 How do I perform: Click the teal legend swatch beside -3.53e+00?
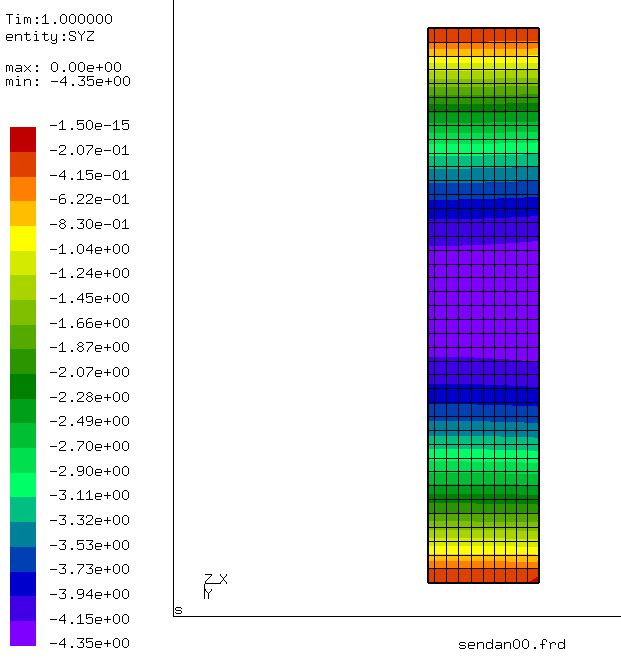coord(23,534)
